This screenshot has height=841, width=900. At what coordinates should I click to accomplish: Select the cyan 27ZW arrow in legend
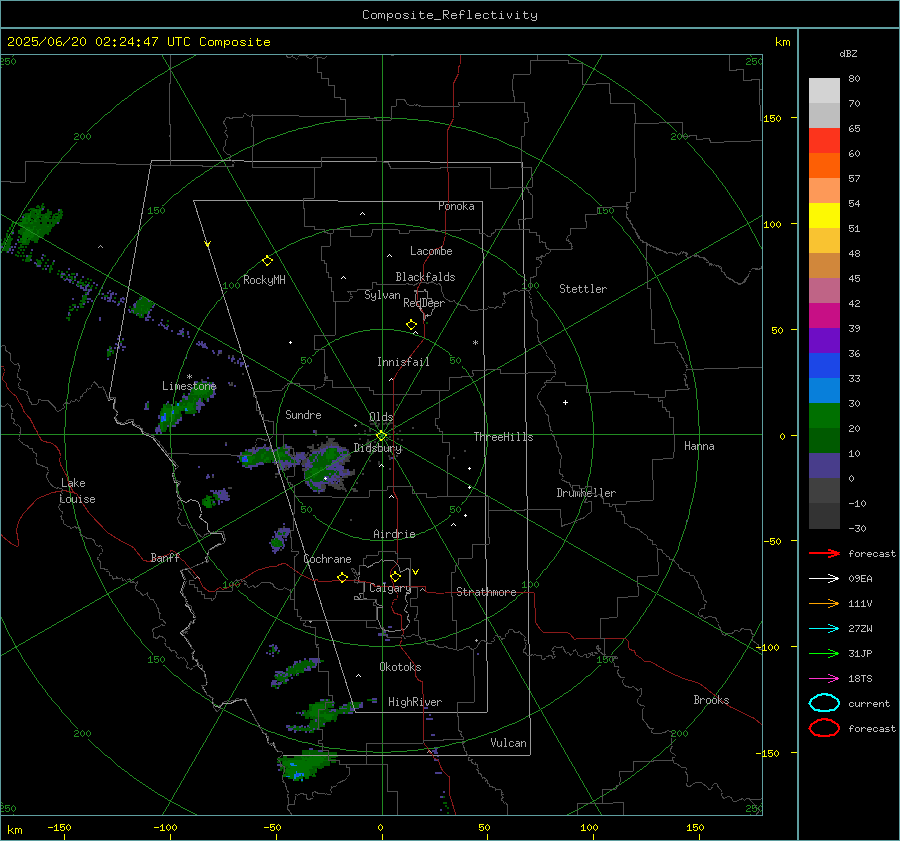pyautogui.click(x=824, y=629)
